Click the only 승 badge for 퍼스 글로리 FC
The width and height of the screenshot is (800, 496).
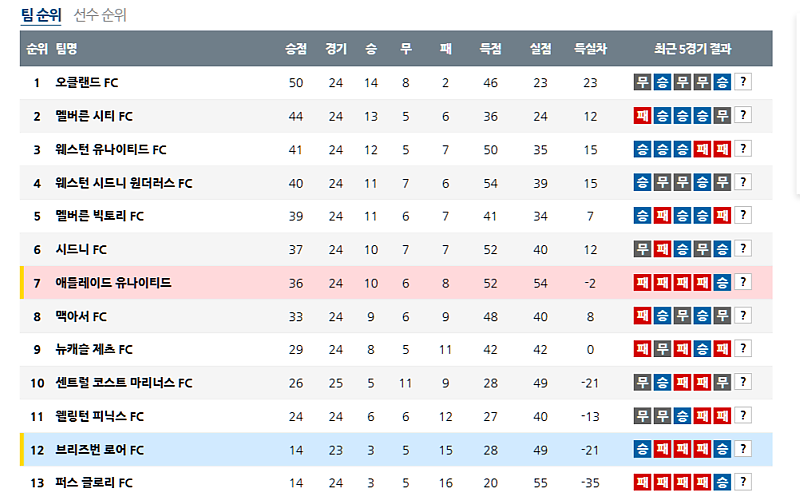pyautogui.click(x=722, y=483)
